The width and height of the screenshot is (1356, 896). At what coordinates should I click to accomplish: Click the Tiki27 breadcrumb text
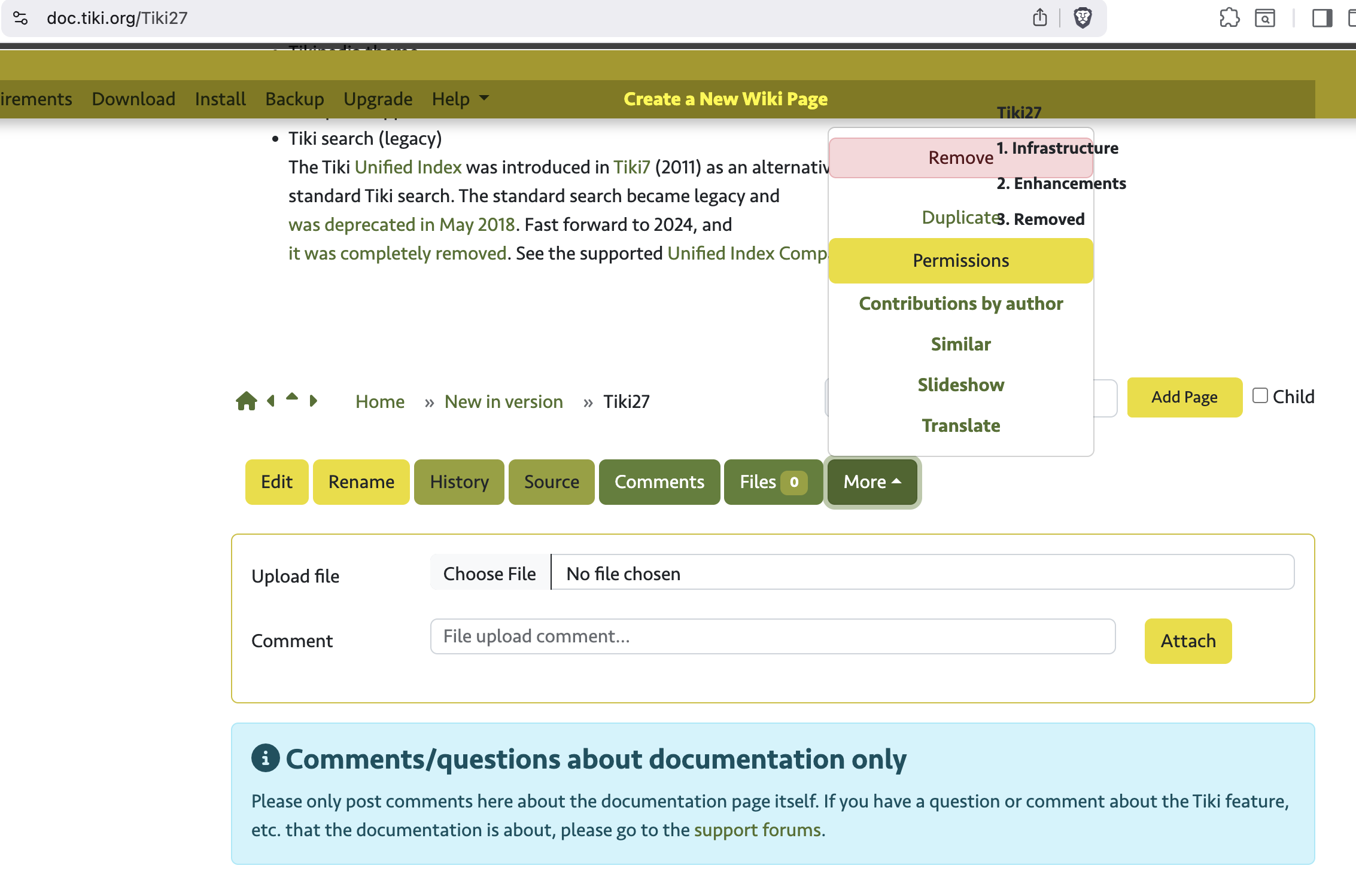(627, 401)
